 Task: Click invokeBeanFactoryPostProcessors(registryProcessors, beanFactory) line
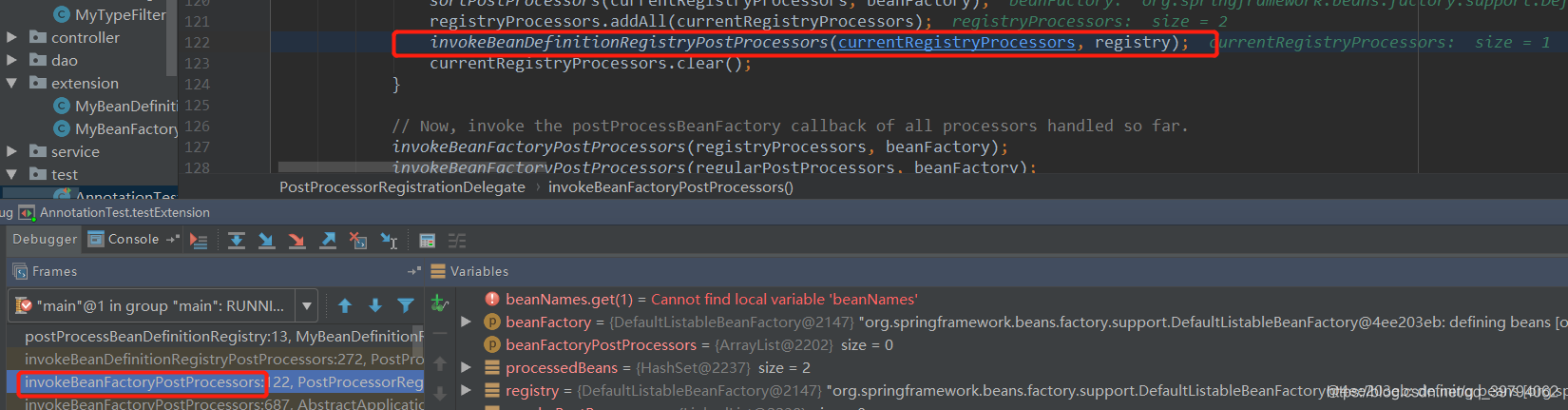pyautogui.click(x=699, y=146)
